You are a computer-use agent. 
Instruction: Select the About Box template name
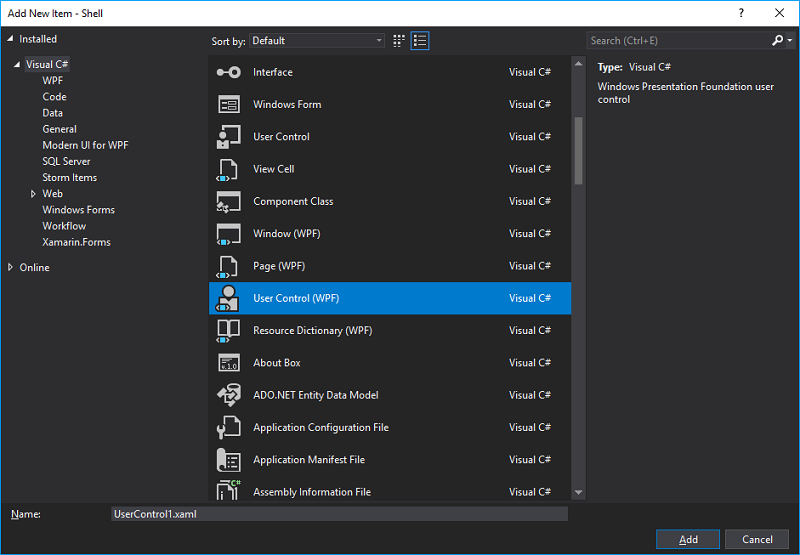[x=277, y=363]
